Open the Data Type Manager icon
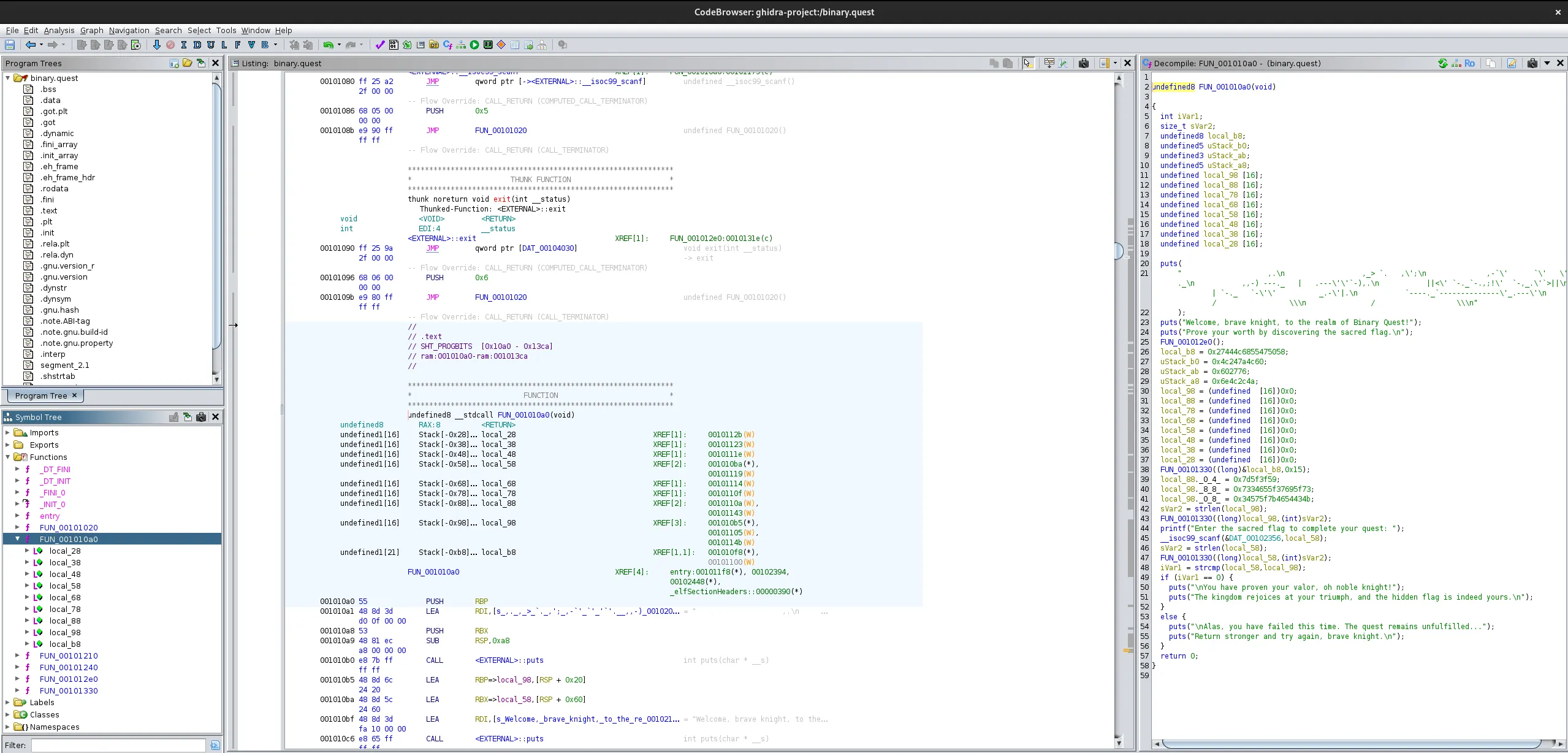Viewport: 1568px width, 753px height. coord(434,45)
